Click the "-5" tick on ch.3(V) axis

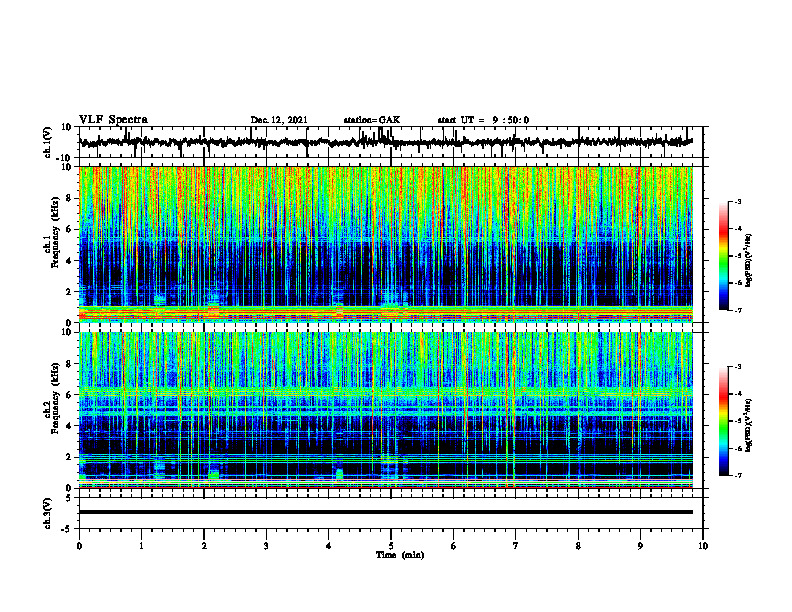[x=67, y=529]
